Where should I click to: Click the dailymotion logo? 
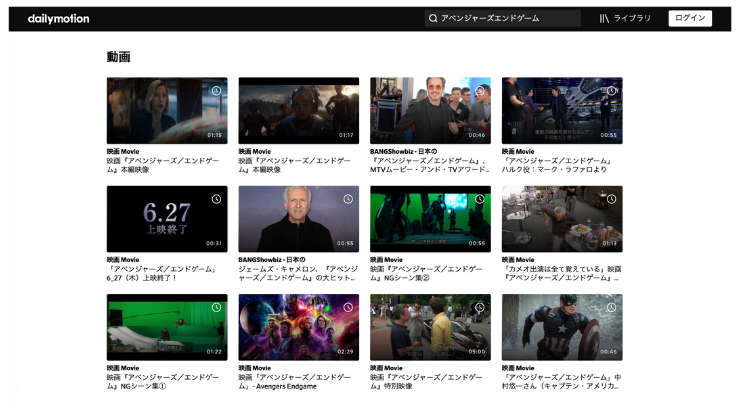(58, 18)
